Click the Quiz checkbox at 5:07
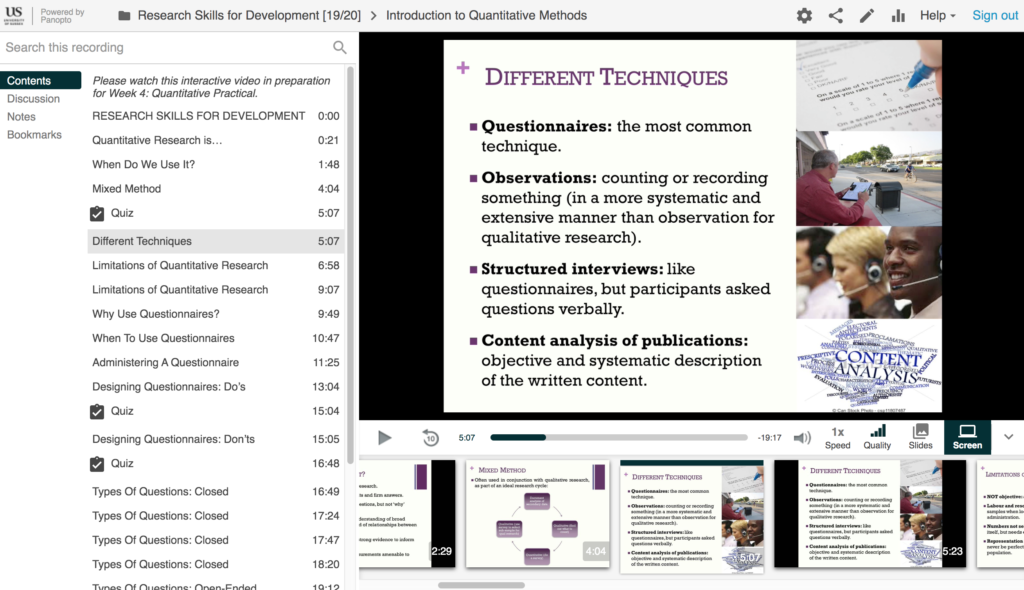 point(96,213)
